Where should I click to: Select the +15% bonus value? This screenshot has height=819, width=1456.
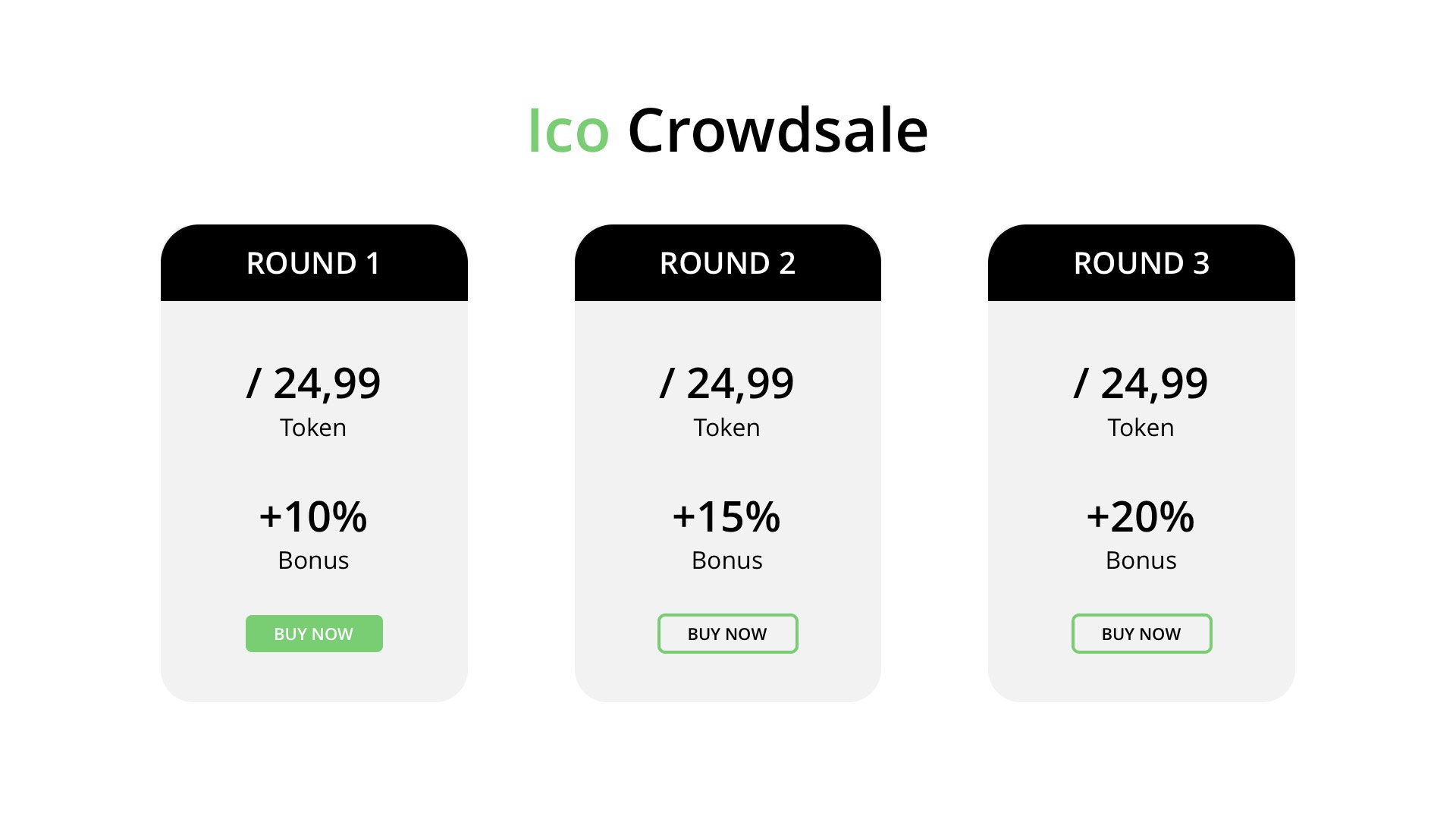point(727,517)
